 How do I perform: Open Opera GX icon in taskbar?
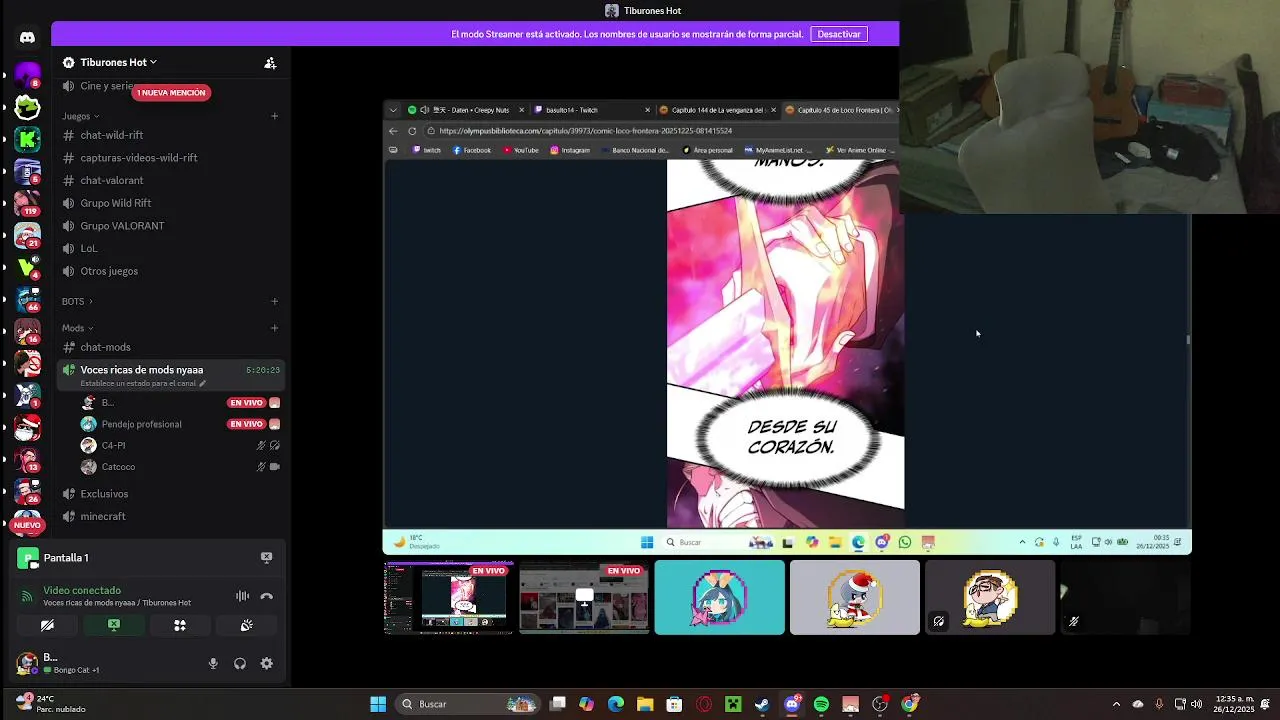coord(704,704)
